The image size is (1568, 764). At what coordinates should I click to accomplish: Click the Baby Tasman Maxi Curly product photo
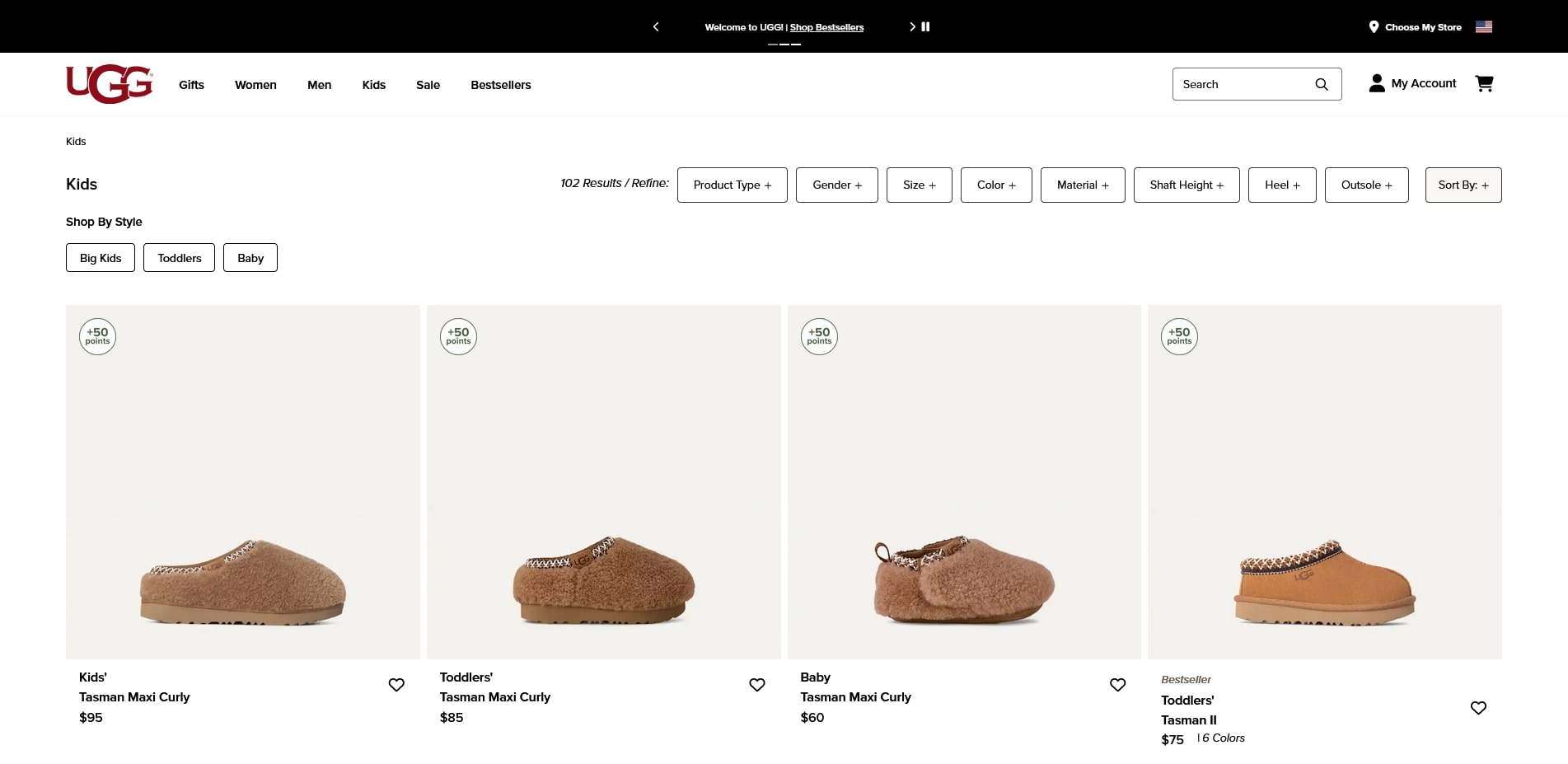point(964,482)
